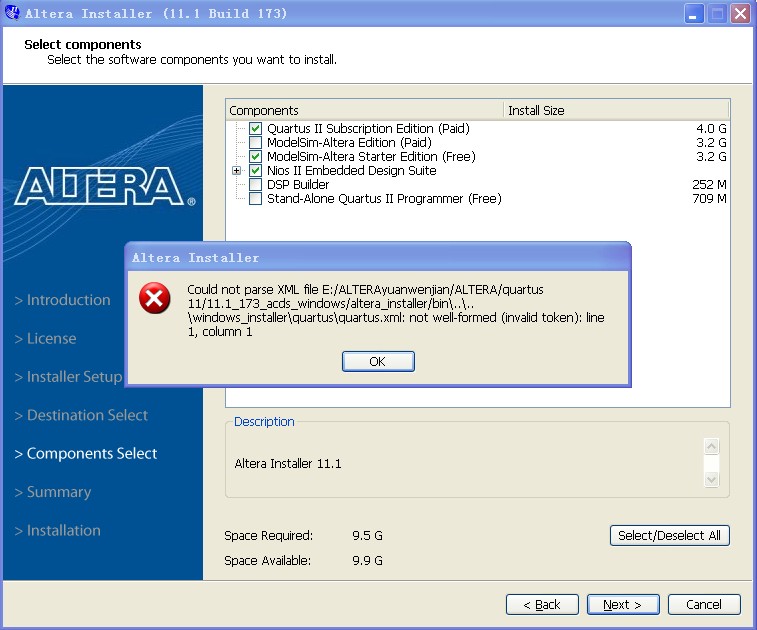Click the ModelSim-Altera Starter Edition label
This screenshot has height=630, width=757.
coord(371,156)
